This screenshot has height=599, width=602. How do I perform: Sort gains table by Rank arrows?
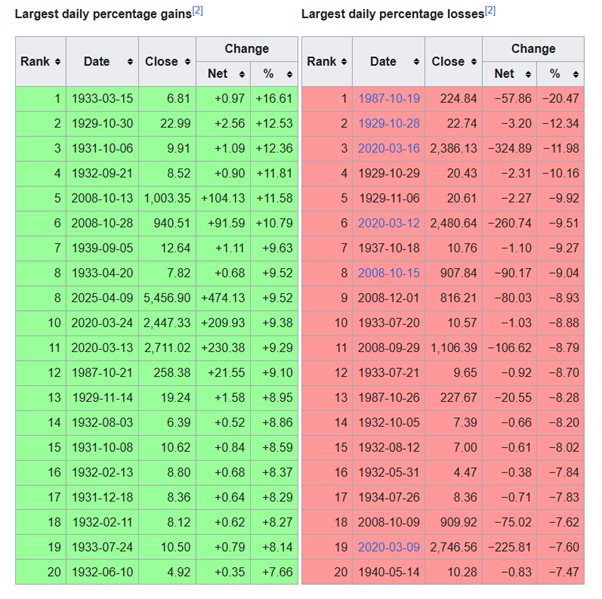point(58,62)
